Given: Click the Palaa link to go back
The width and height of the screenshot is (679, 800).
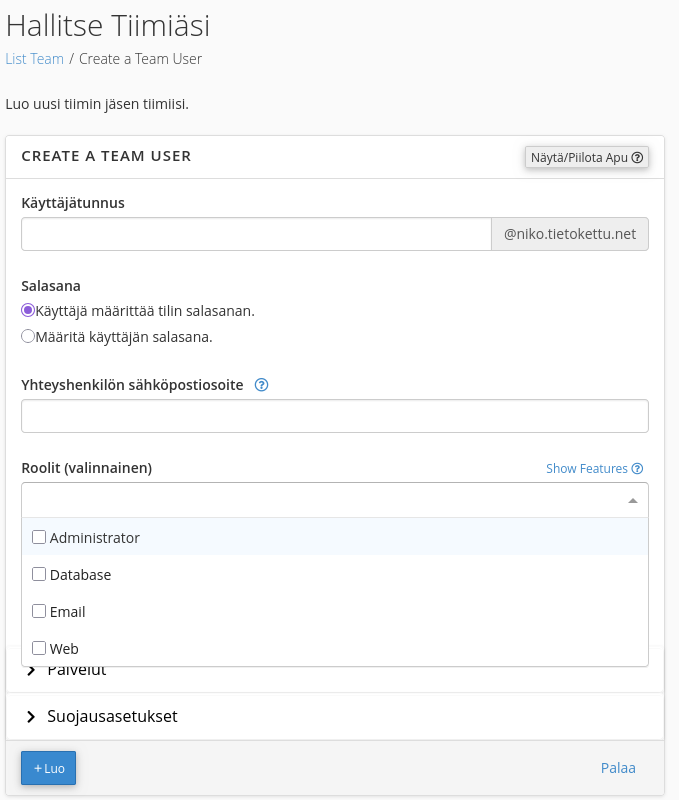Looking at the screenshot, I should coord(618,768).
